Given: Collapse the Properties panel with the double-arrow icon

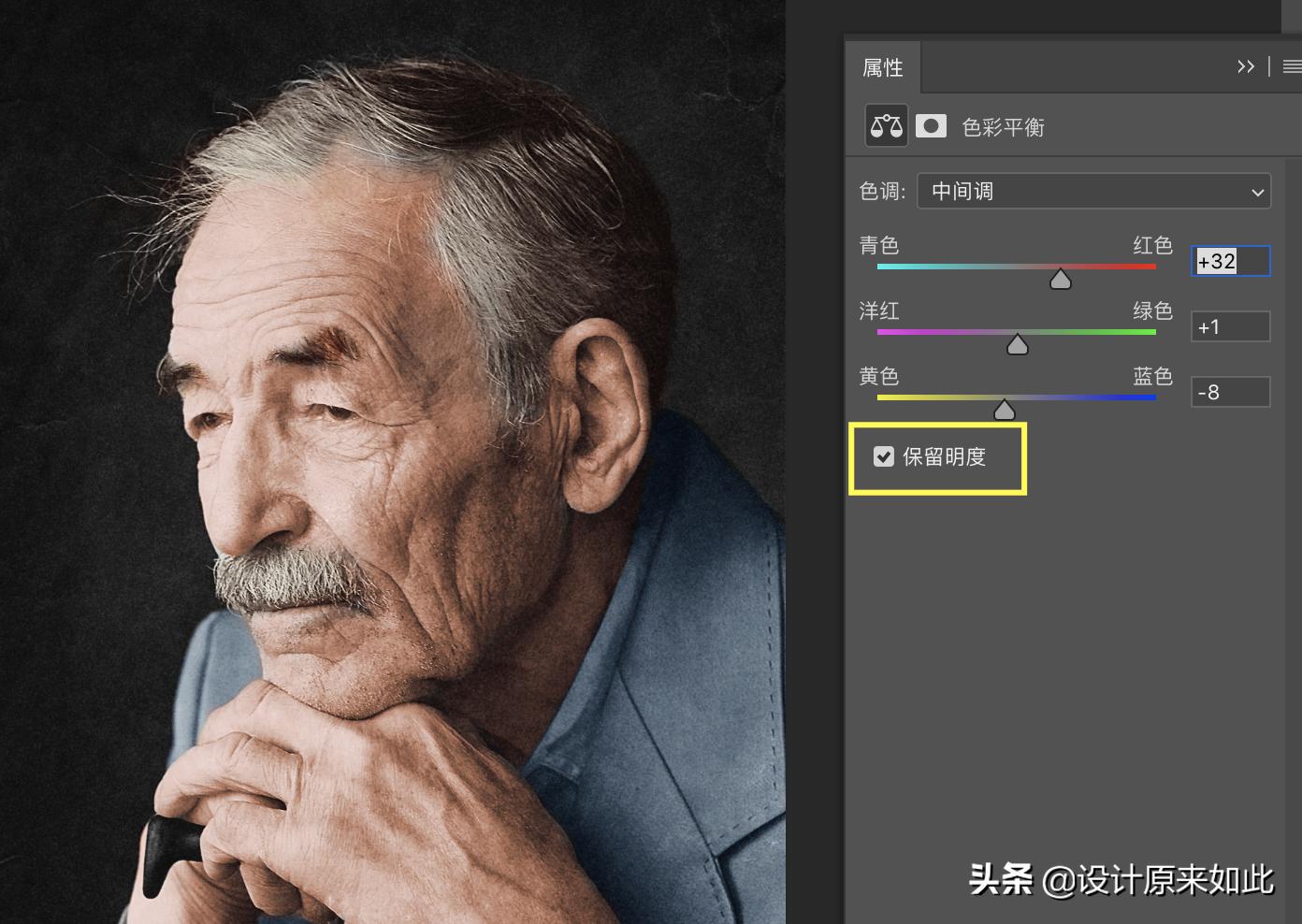Looking at the screenshot, I should click(1246, 66).
